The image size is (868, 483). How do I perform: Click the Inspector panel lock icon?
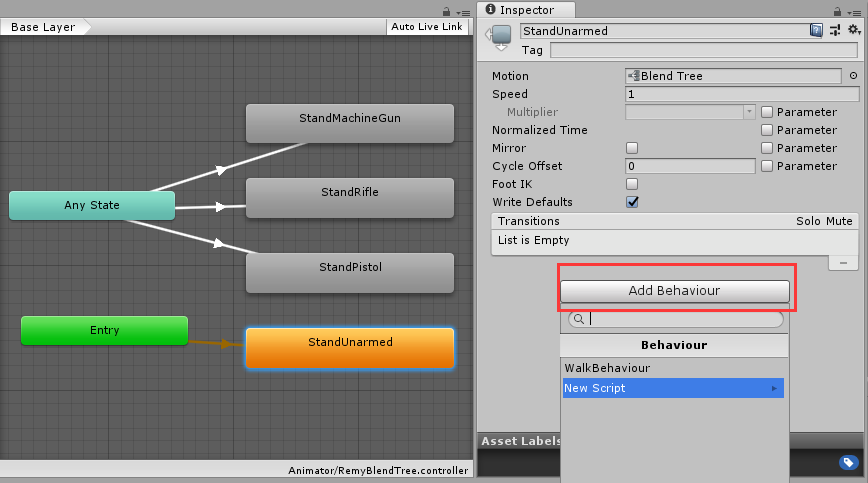pos(837,12)
